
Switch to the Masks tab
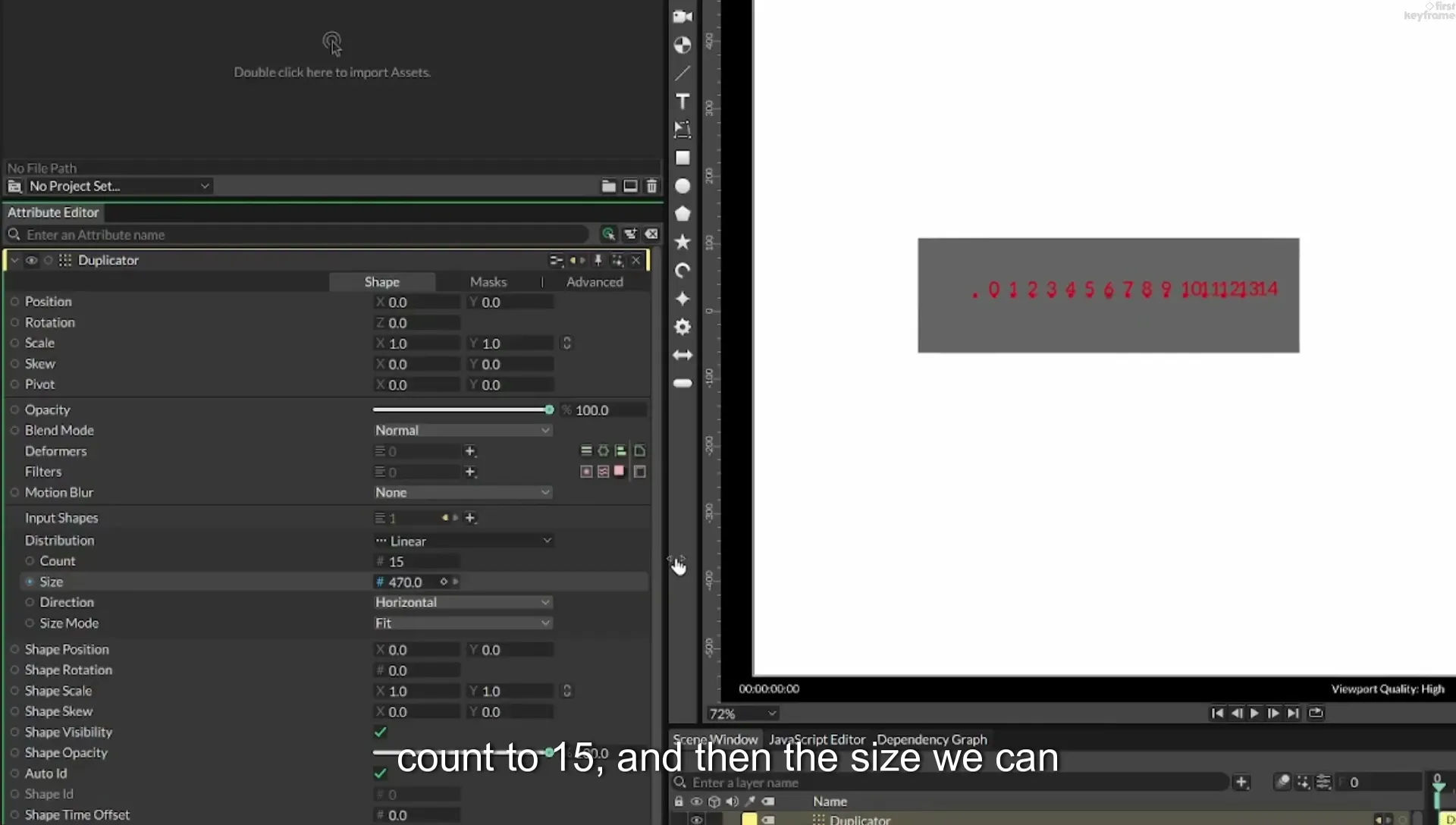coord(488,281)
